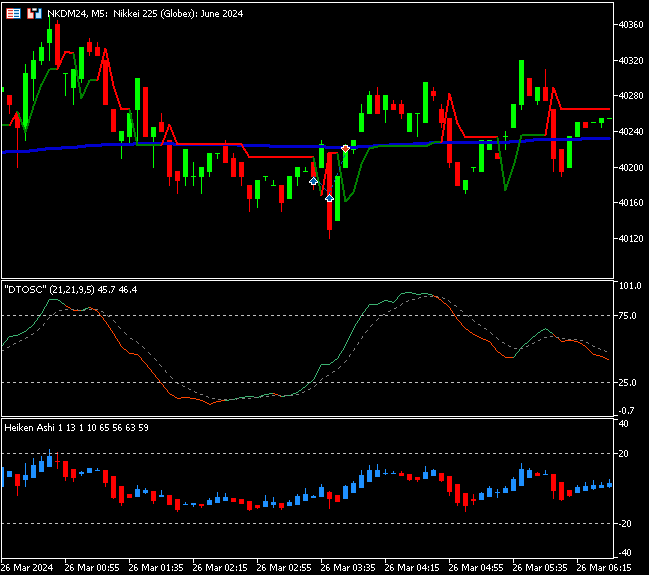Select the DTOSC (21,21,9,5) indicator label

(71, 290)
